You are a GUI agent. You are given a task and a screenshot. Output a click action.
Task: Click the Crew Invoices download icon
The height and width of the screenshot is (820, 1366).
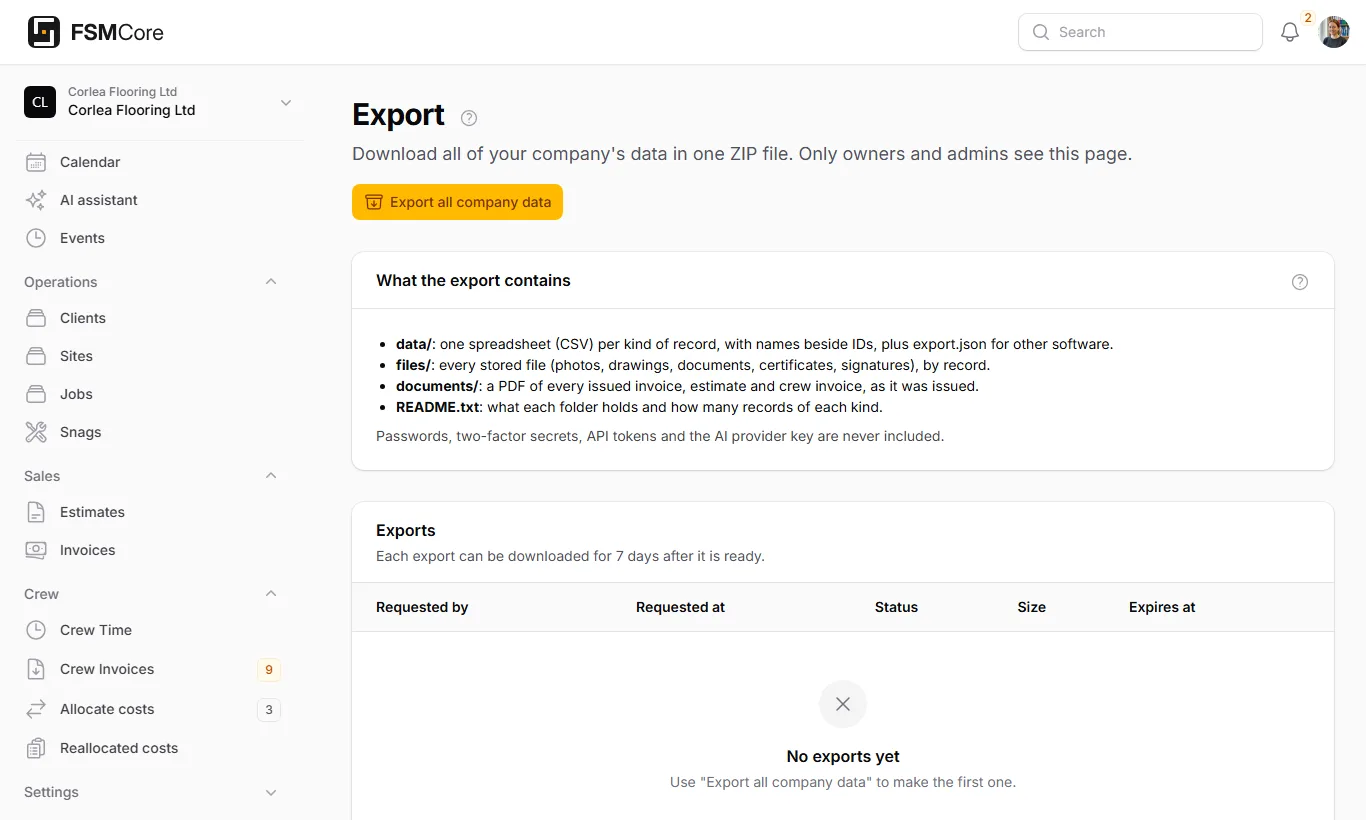(x=36, y=669)
